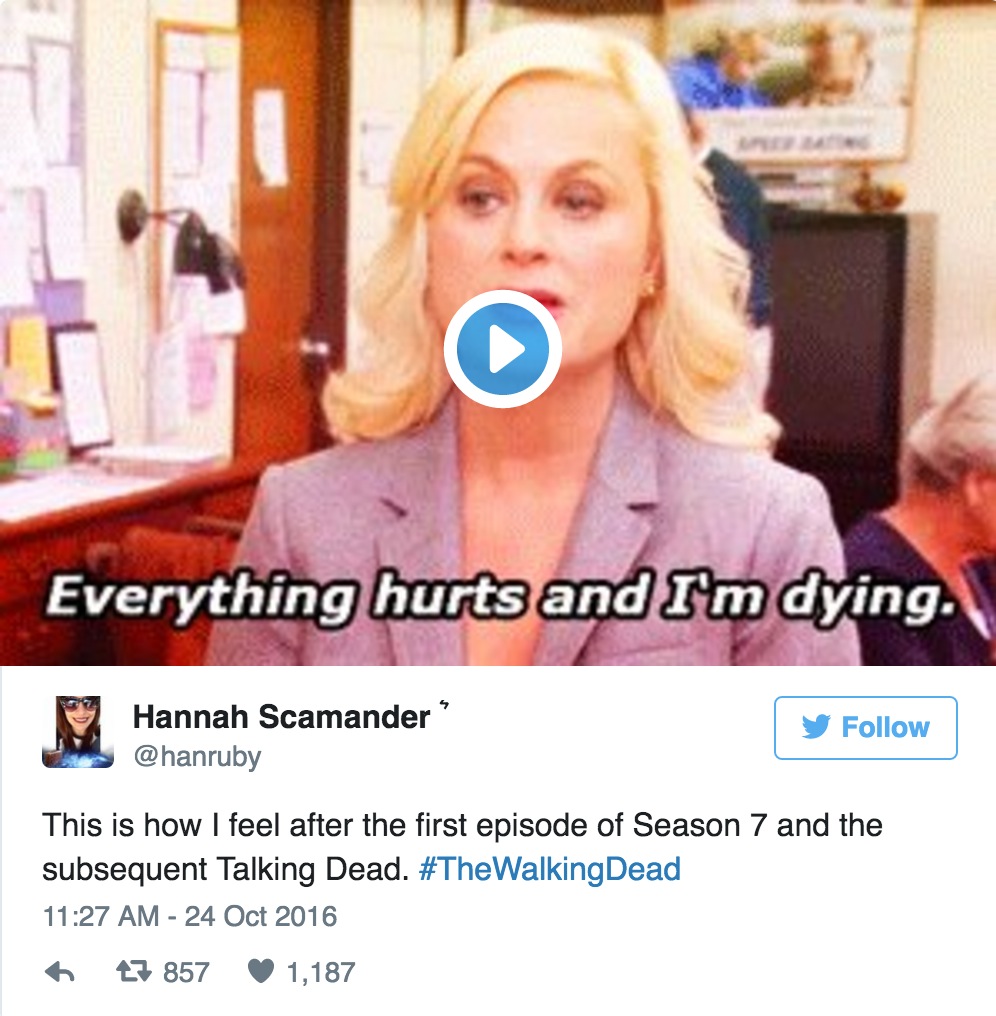This screenshot has width=996, height=1016.
Task: View the 1,187 likes count
Action: tap(321, 973)
